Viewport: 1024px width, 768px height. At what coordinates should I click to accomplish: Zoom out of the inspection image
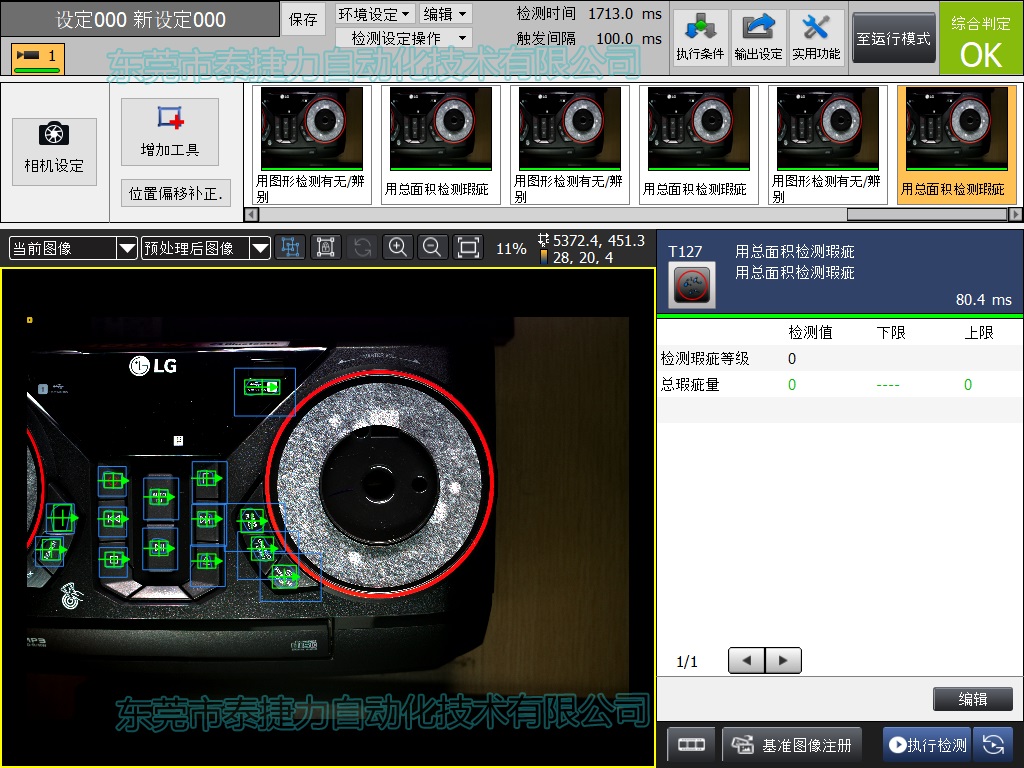pos(432,248)
